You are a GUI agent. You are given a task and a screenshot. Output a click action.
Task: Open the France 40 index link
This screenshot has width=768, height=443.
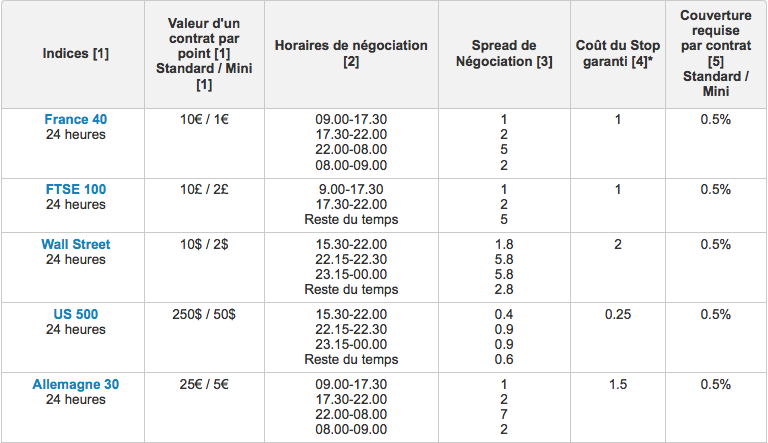coord(75,119)
